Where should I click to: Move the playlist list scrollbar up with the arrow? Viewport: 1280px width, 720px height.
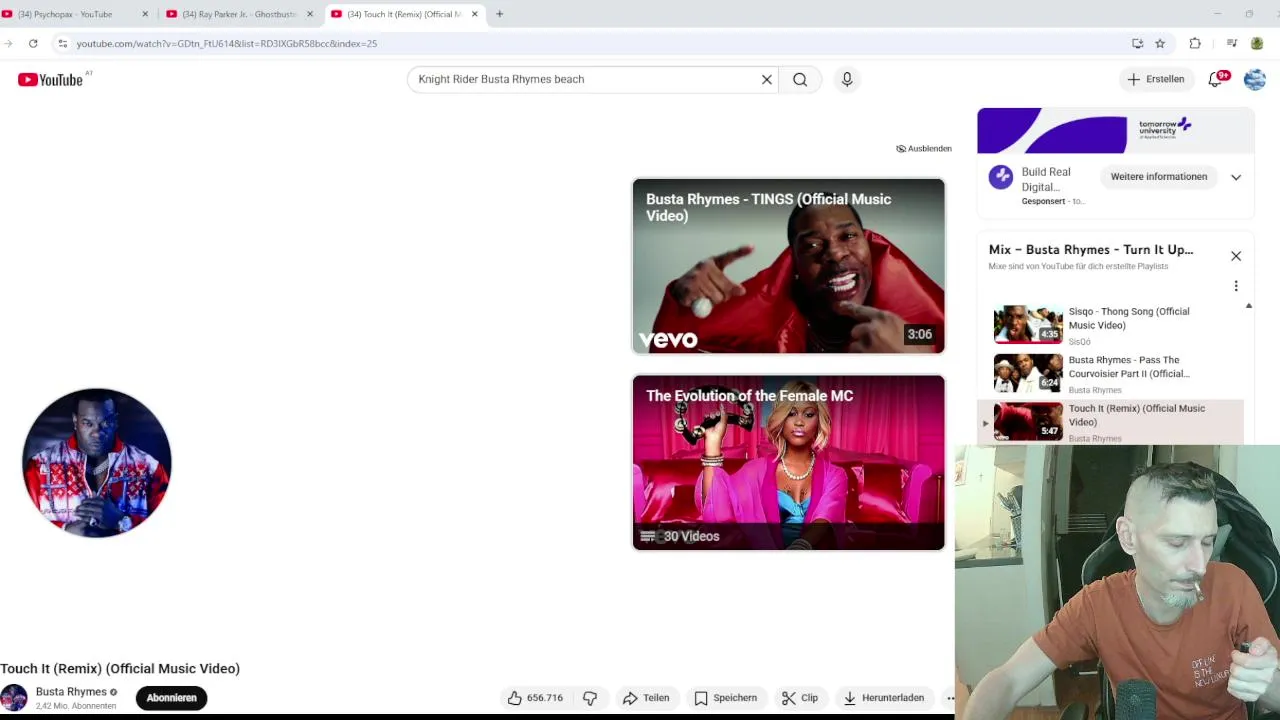(x=1249, y=306)
